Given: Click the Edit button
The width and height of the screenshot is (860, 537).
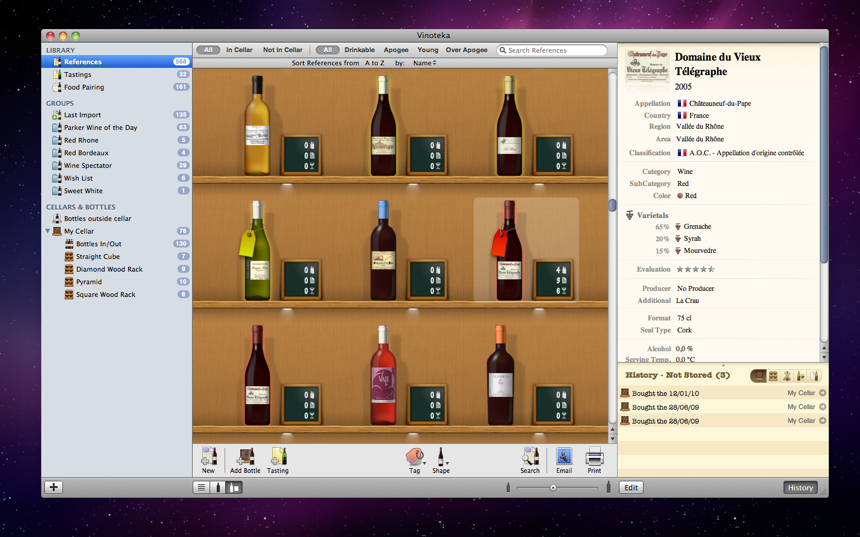Looking at the screenshot, I should 631,487.
